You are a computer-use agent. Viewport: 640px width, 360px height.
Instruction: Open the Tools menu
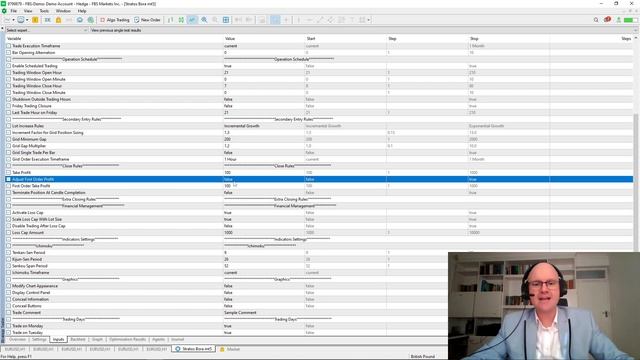point(44,11)
